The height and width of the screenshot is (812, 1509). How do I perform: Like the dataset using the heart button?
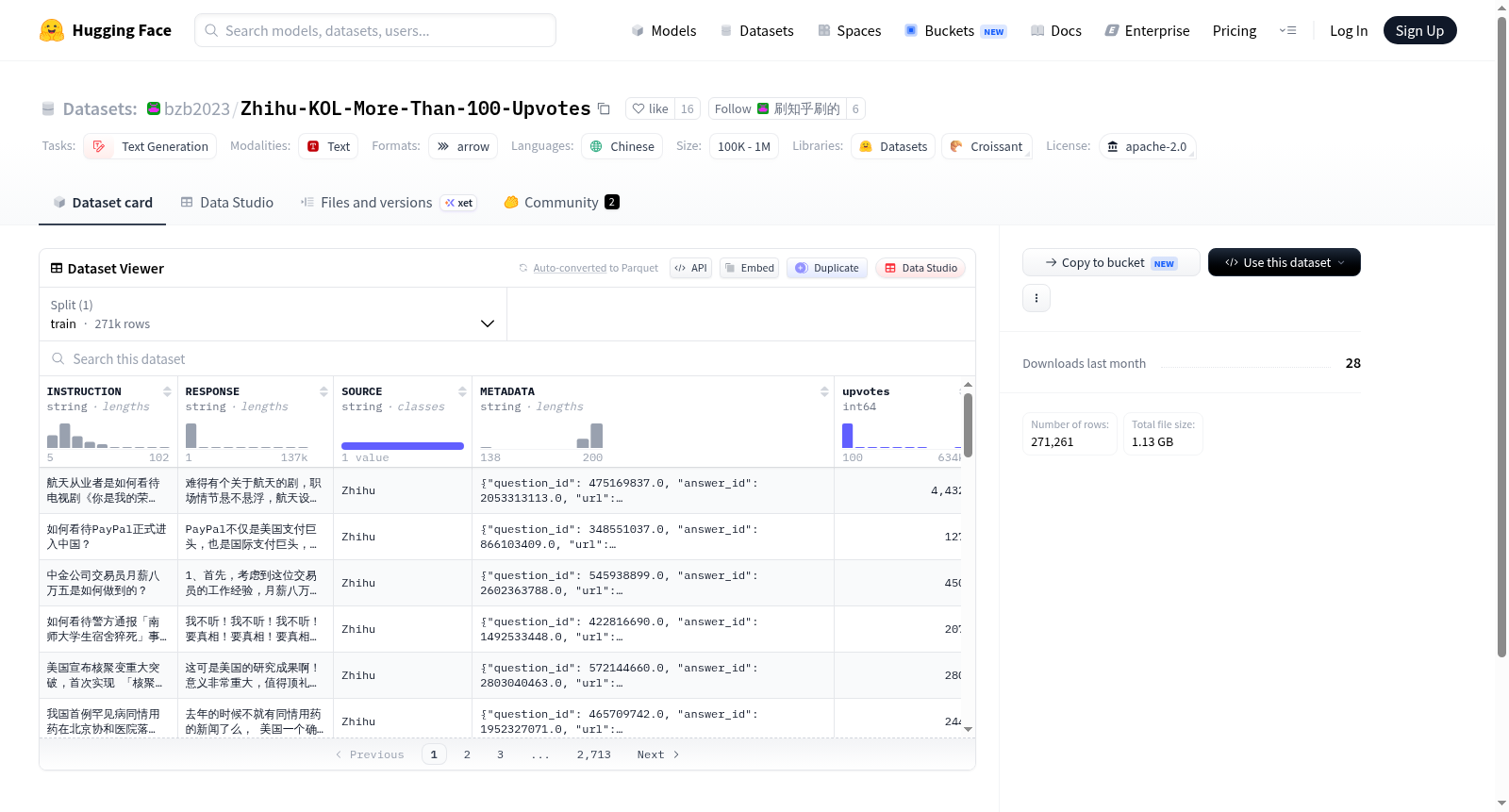[x=650, y=108]
